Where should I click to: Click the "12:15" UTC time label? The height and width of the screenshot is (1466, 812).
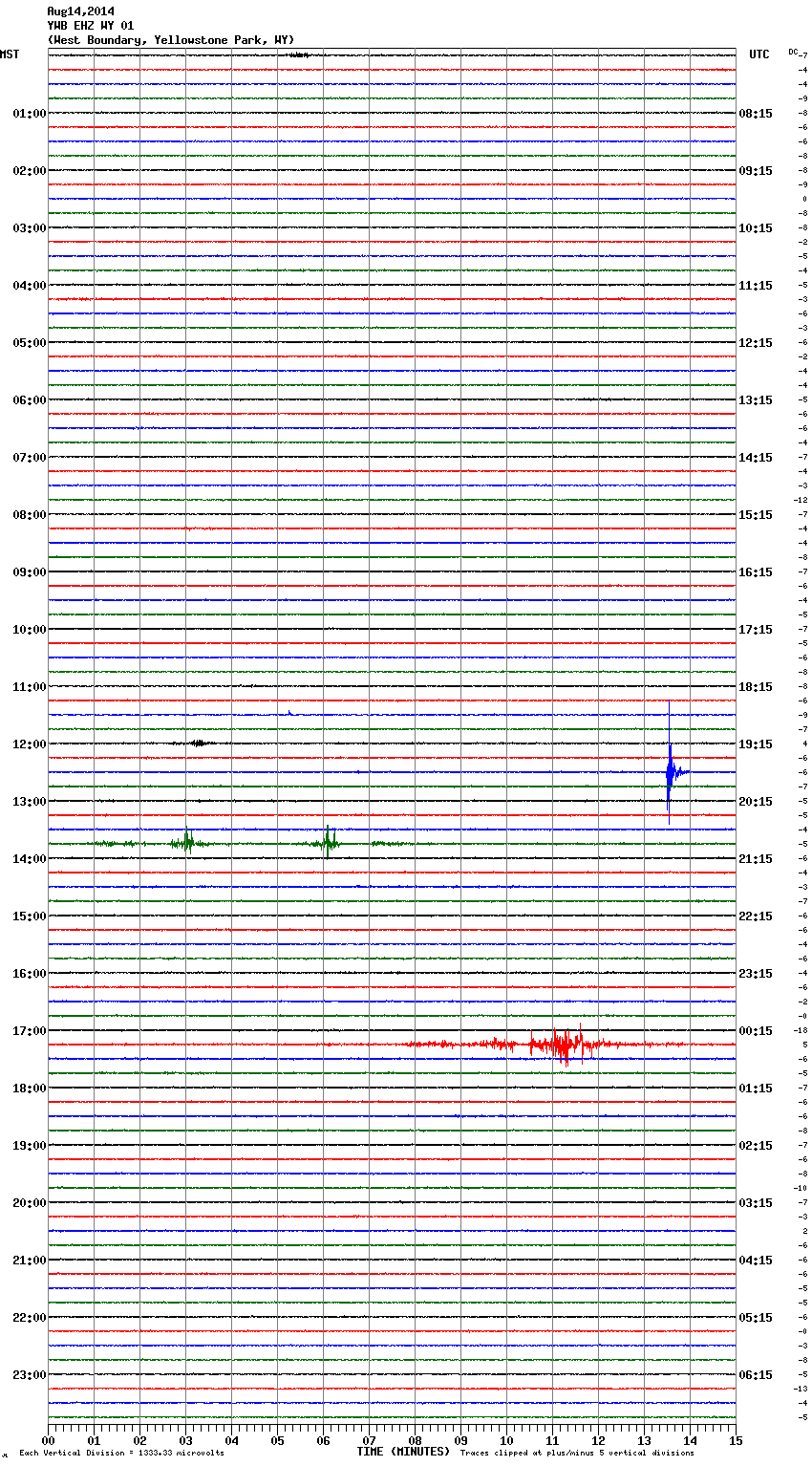756,343
